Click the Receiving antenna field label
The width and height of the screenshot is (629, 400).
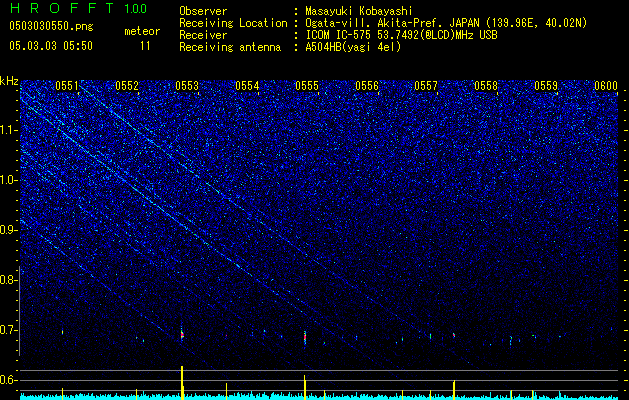coord(230,47)
